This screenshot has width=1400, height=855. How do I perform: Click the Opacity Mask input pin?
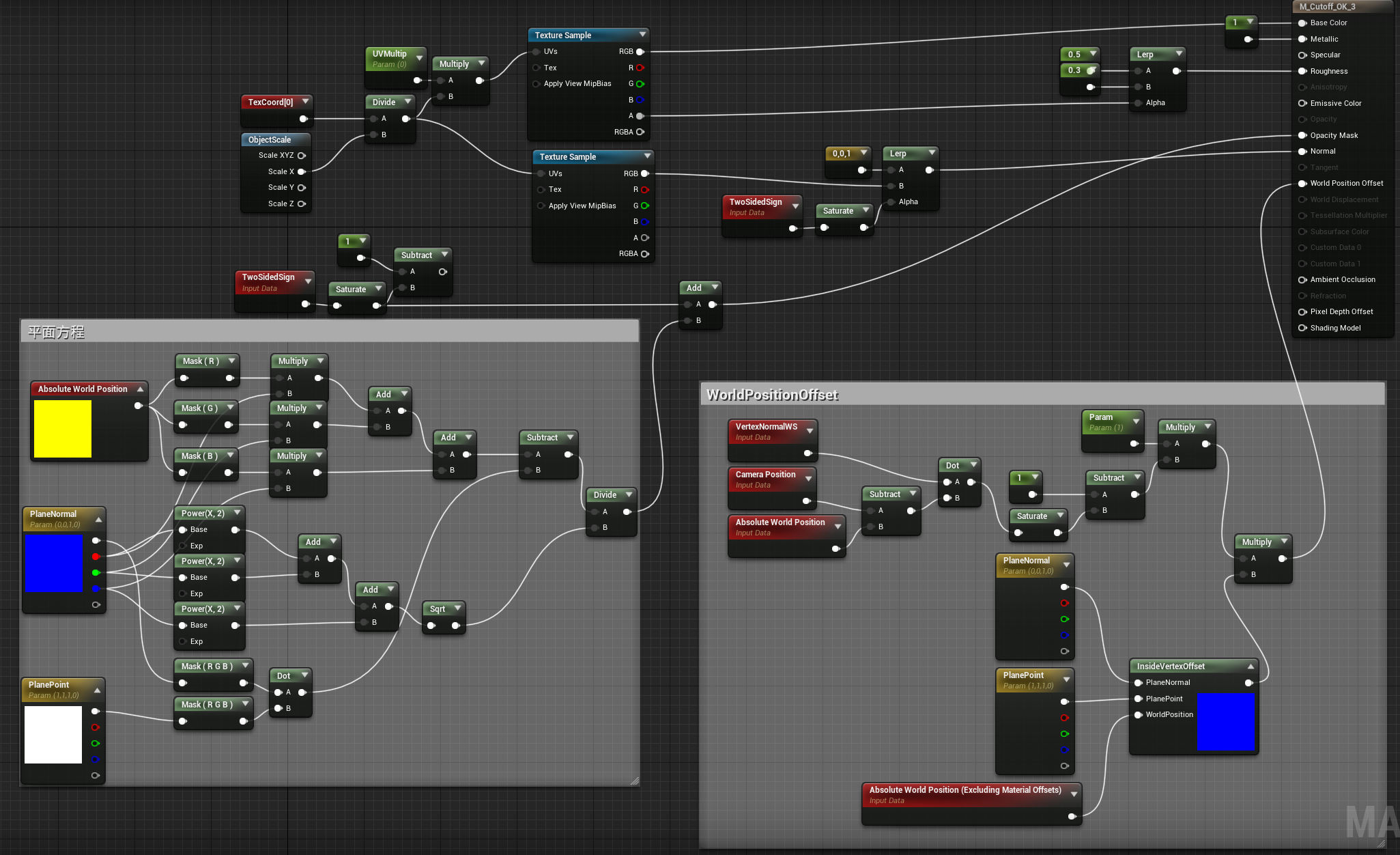pyautogui.click(x=1302, y=135)
